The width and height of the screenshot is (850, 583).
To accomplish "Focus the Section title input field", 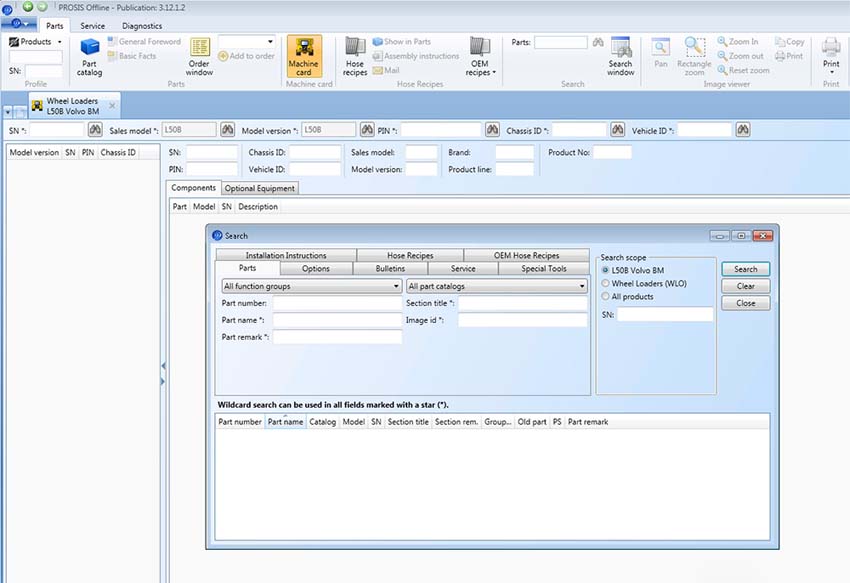I will 523,303.
